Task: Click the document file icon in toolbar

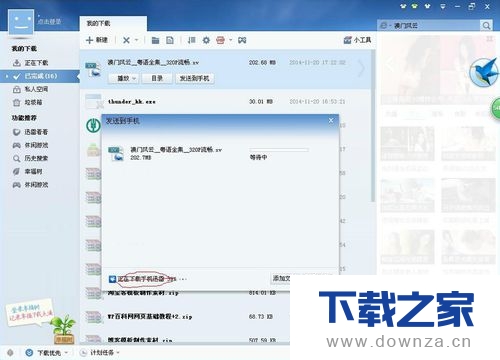Action: [170, 40]
